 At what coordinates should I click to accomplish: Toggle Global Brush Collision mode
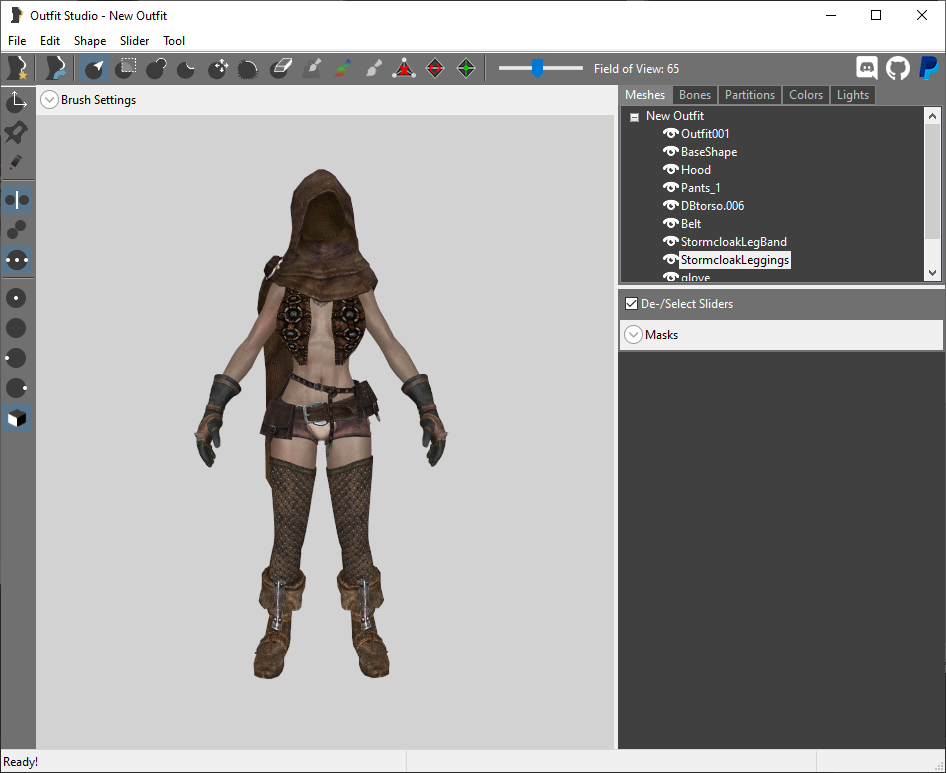[x=16, y=261]
